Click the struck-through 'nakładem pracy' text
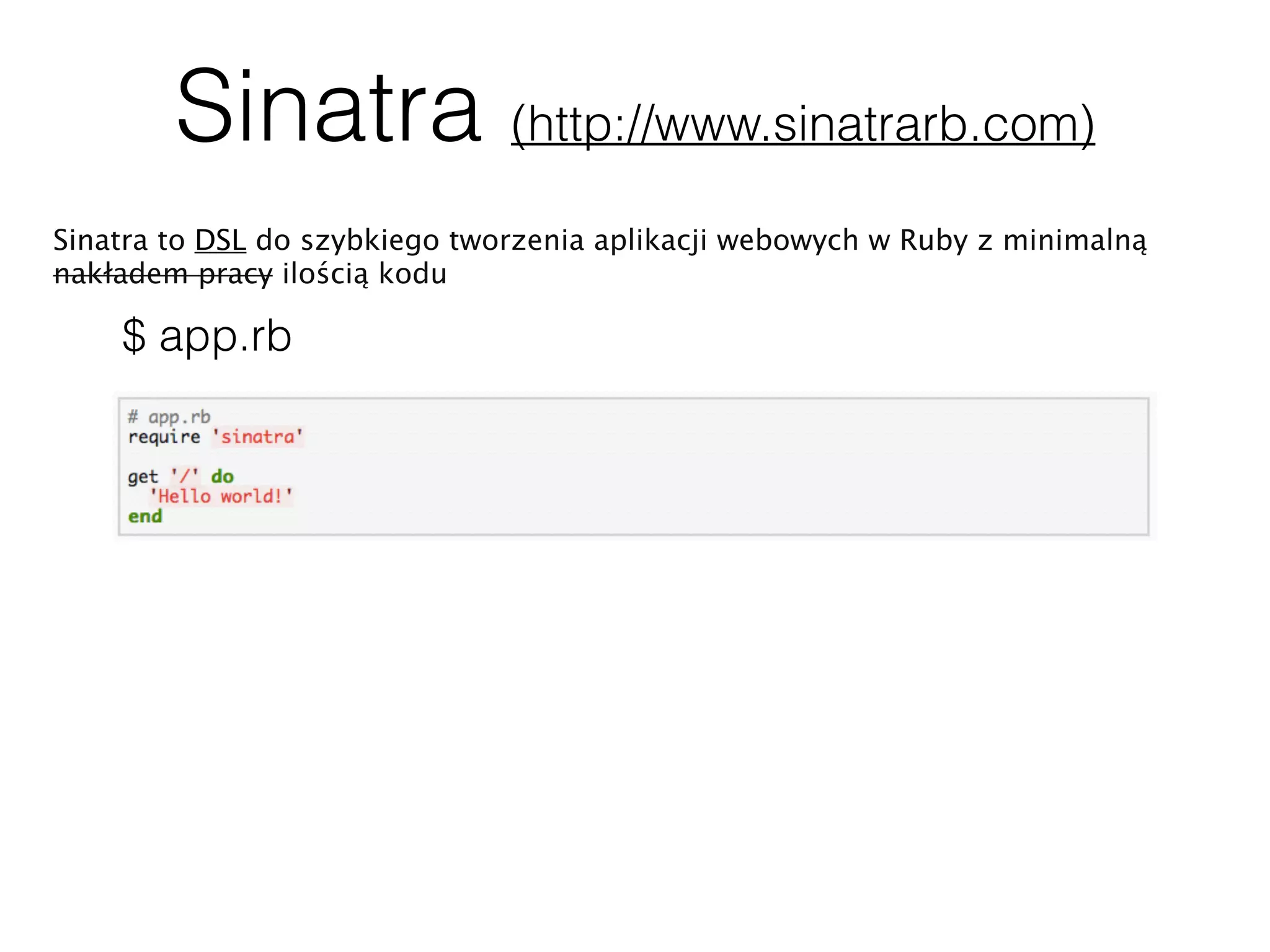 coord(163,274)
